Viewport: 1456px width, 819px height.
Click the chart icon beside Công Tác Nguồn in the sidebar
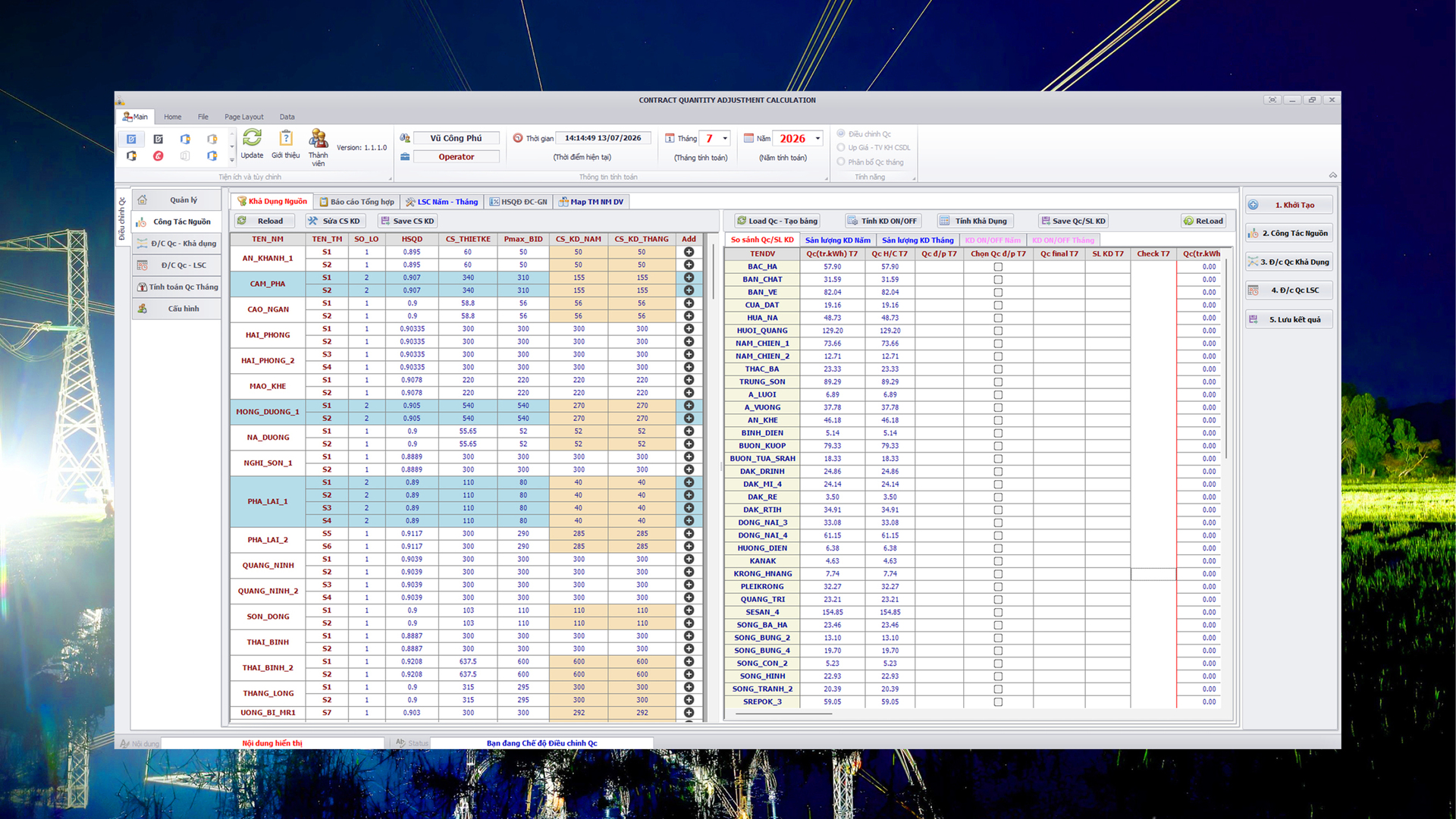[x=142, y=222]
